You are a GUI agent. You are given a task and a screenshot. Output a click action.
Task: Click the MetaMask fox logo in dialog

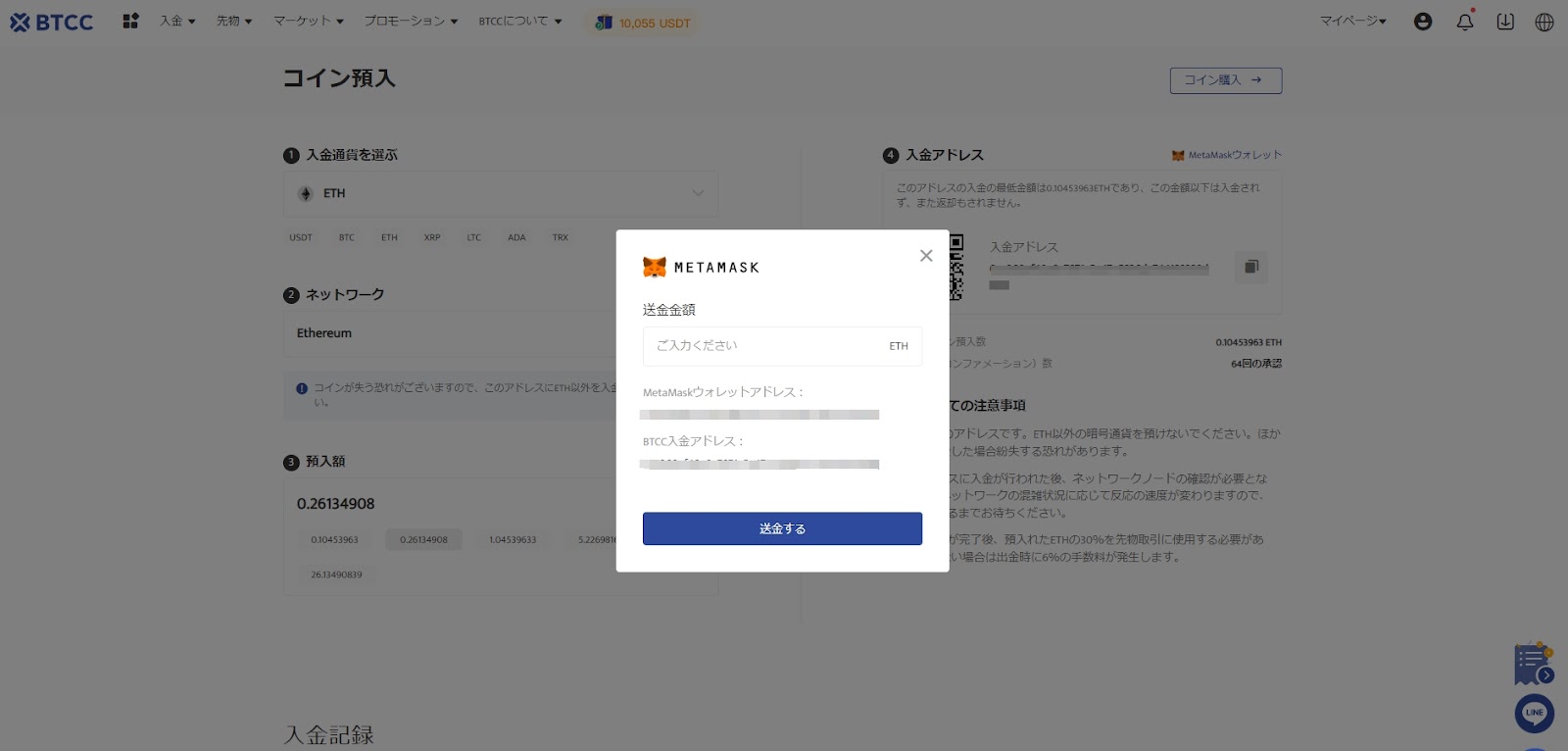655,267
